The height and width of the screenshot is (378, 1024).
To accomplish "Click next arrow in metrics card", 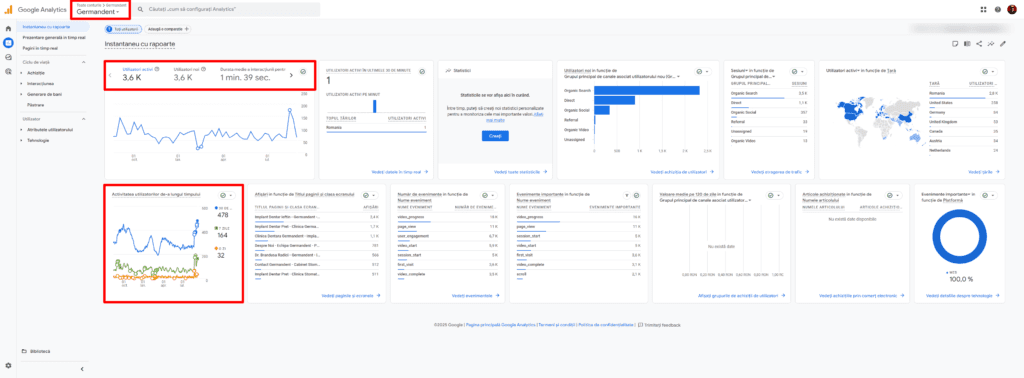I will pyautogui.click(x=291, y=75).
